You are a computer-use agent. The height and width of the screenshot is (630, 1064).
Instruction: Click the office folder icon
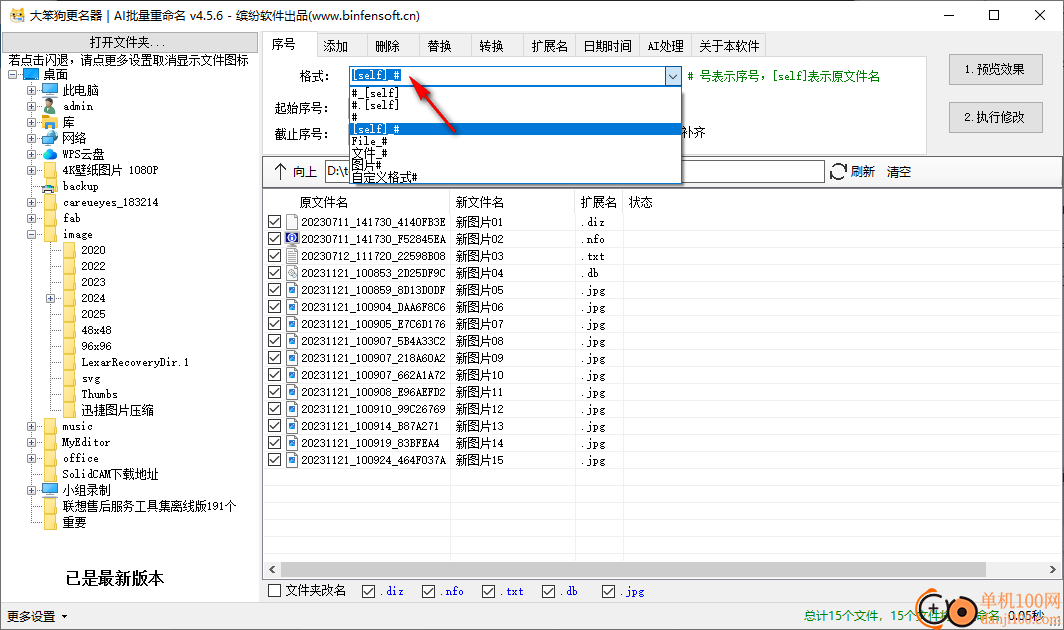pyautogui.click(x=50, y=458)
